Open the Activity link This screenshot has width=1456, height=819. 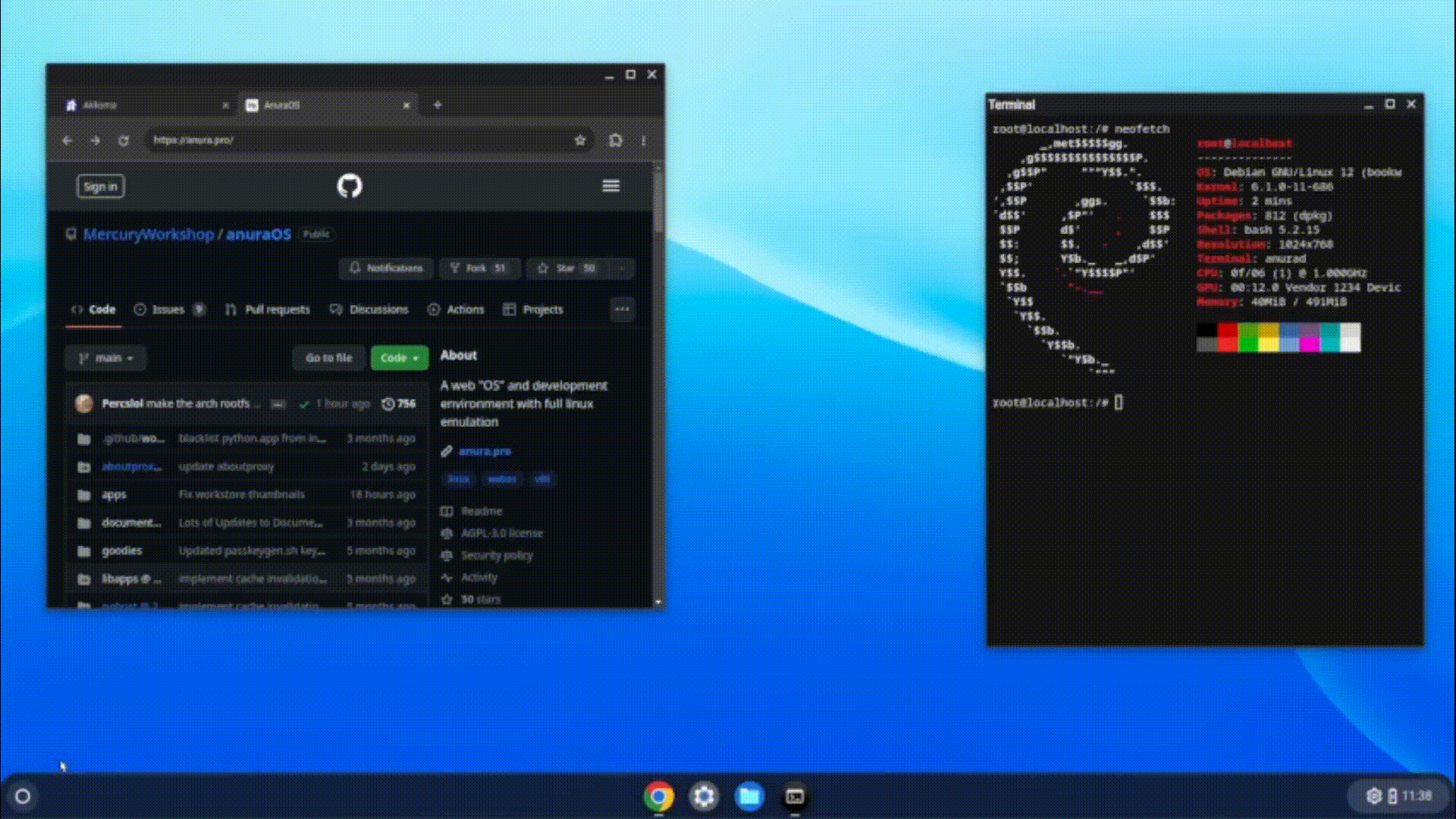pos(479,577)
